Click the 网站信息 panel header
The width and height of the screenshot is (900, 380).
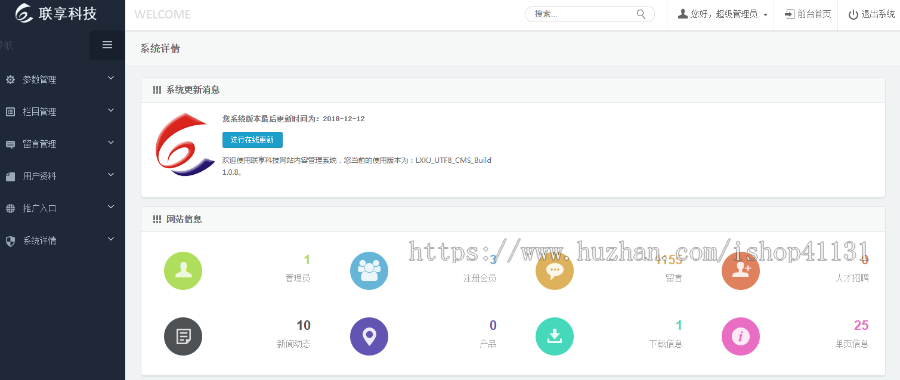coord(513,219)
